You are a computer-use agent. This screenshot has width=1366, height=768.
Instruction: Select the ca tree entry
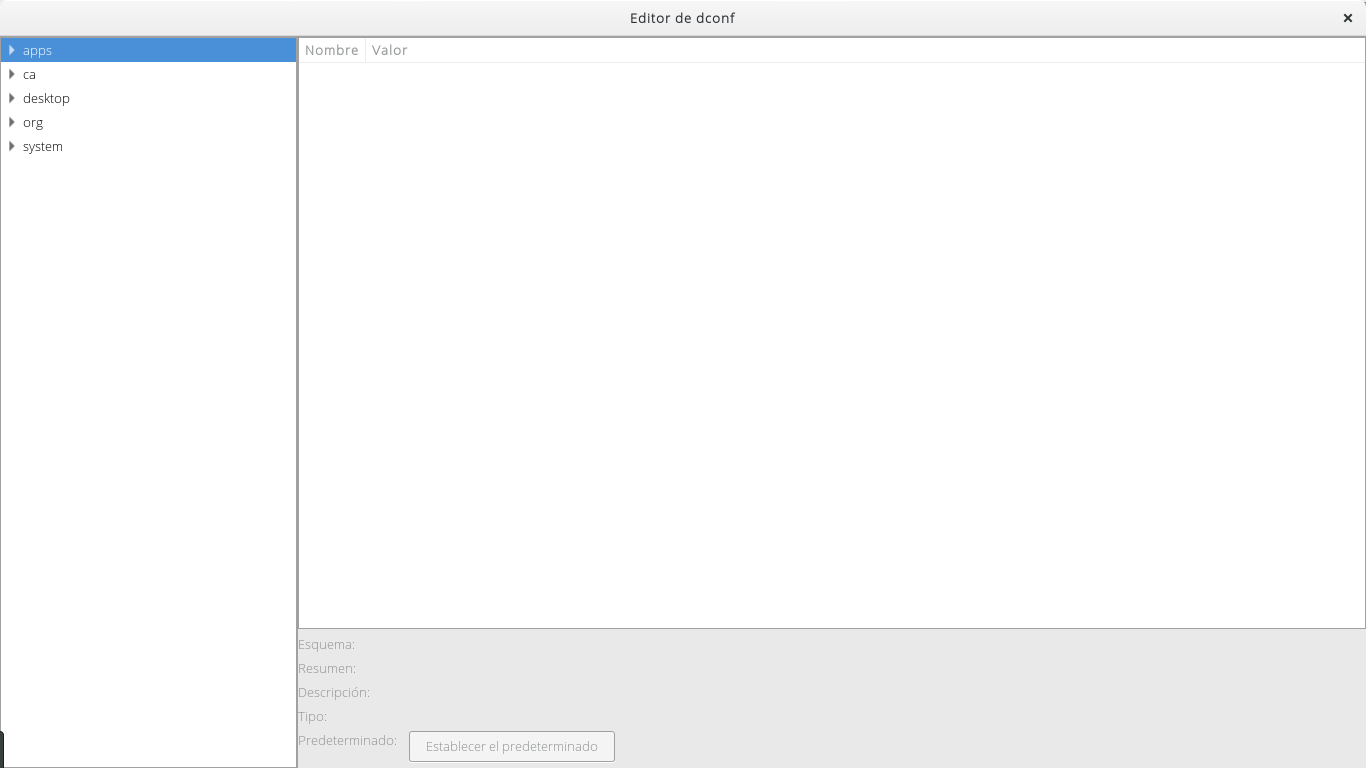(29, 74)
